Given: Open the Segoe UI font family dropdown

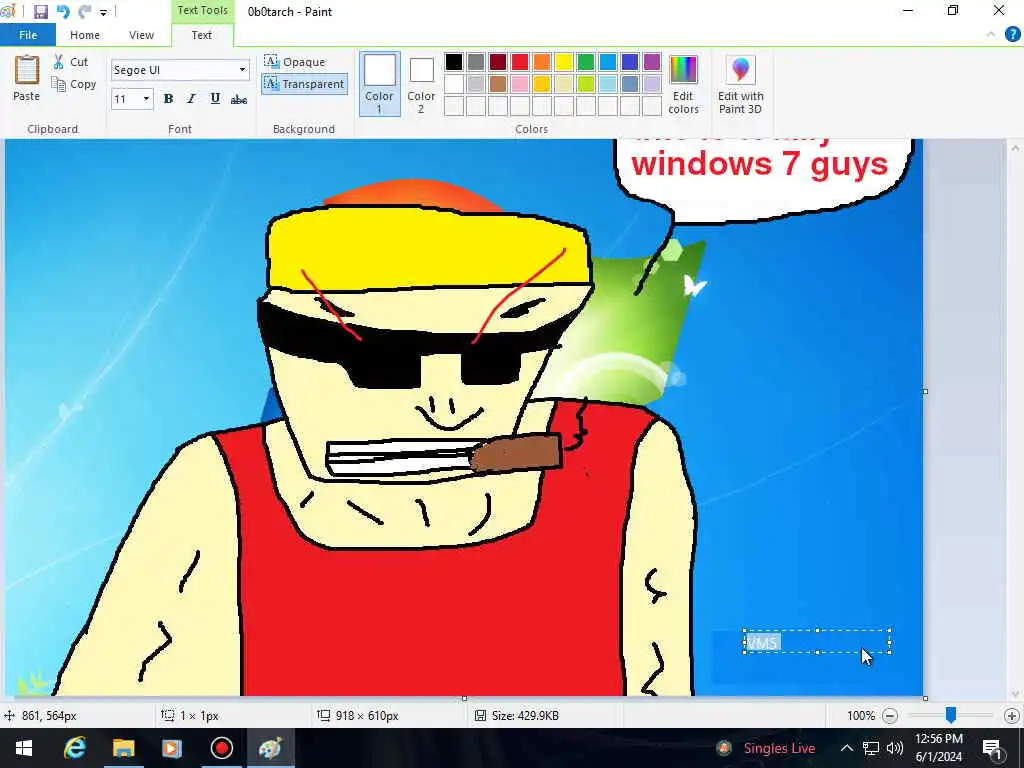Looking at the screenshot, I should tap(242, 69).
